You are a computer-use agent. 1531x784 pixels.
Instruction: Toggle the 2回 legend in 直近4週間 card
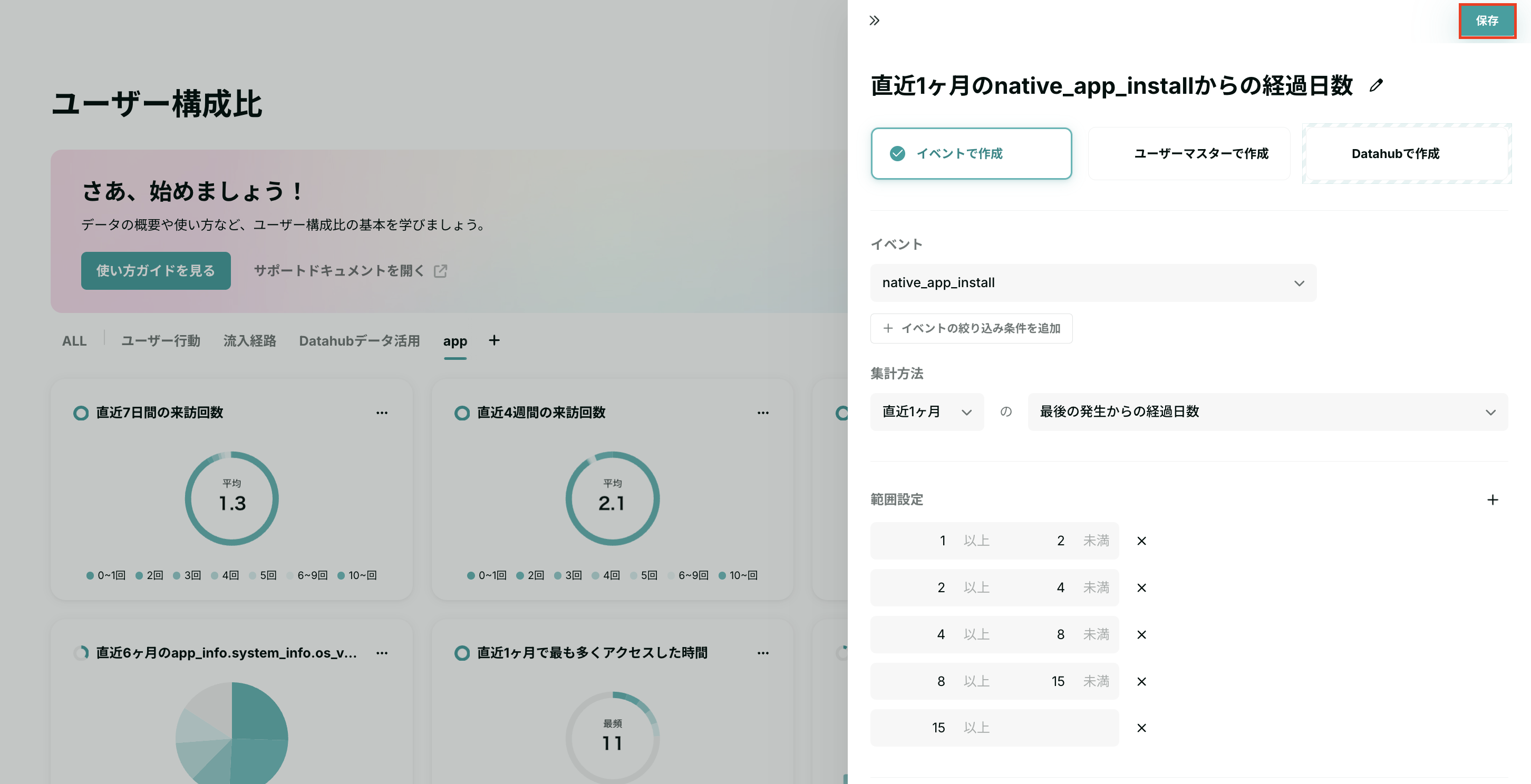[x=530, y=575]
